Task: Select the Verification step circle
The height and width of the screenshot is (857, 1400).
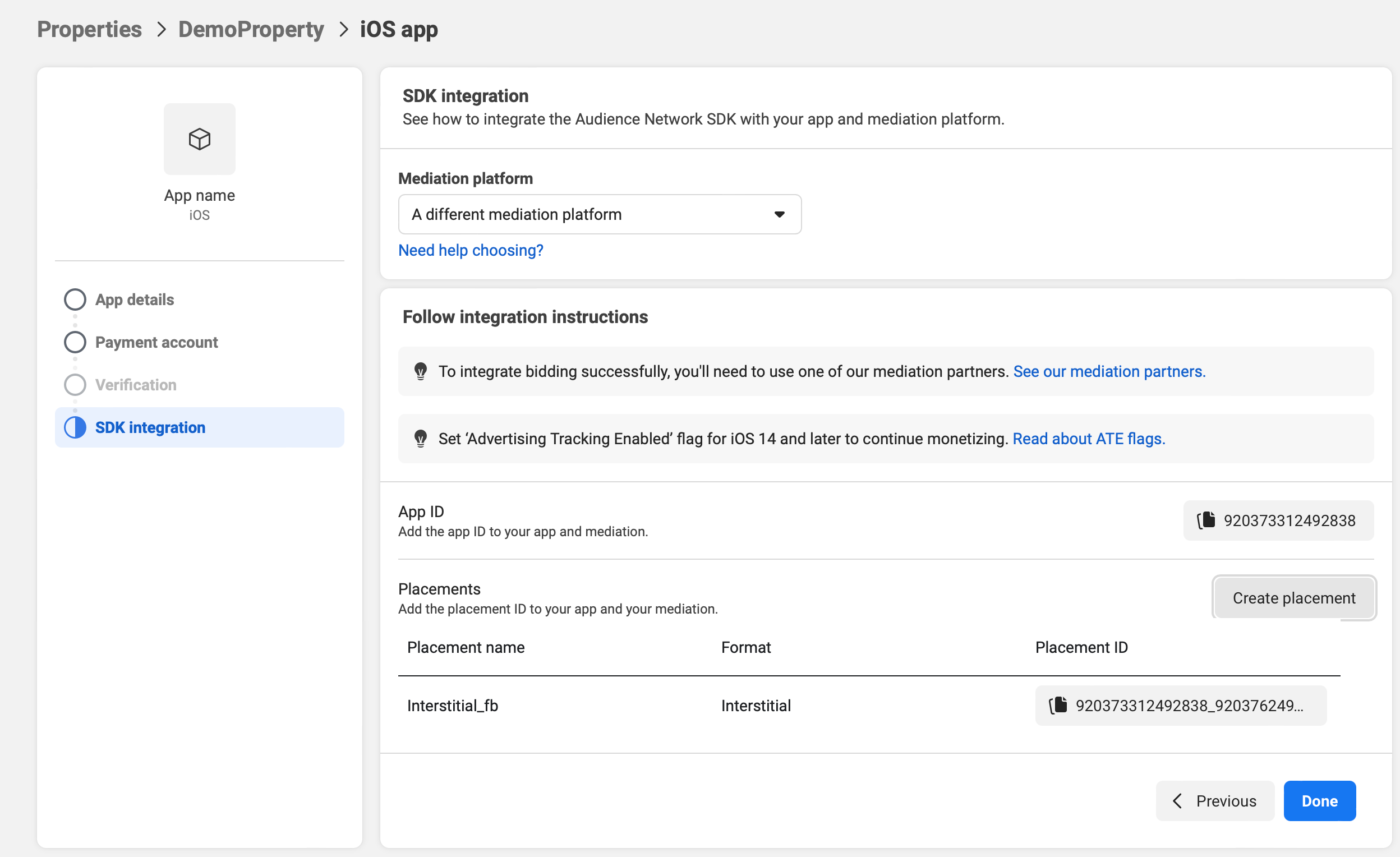Action: pos(75,385)
